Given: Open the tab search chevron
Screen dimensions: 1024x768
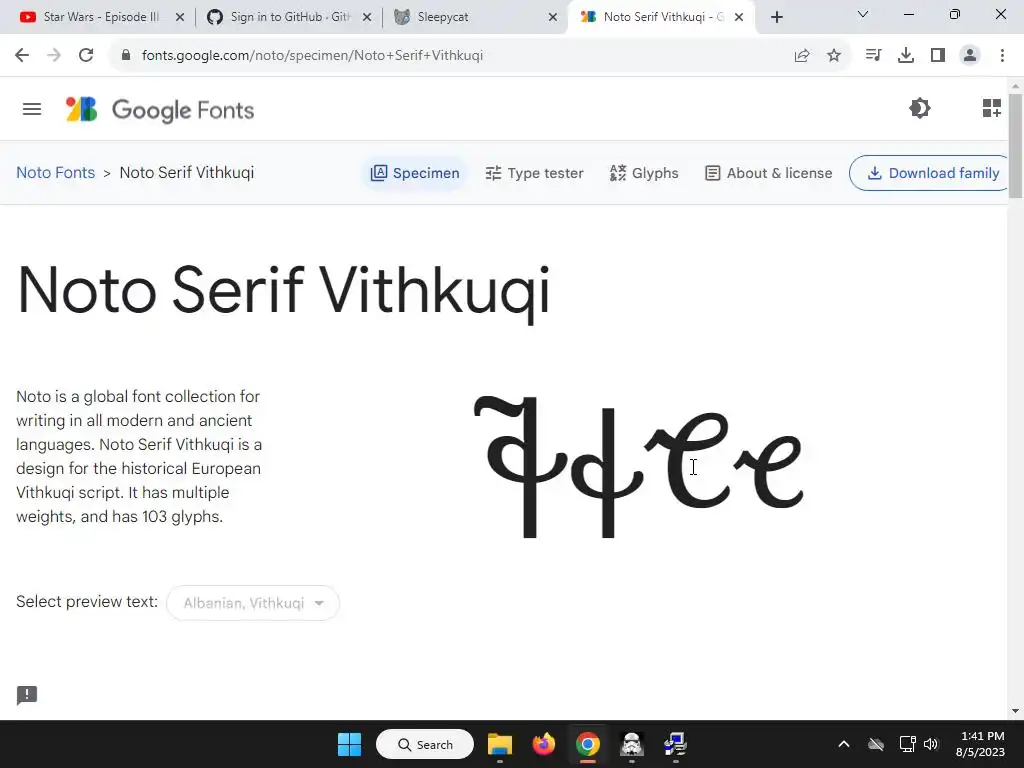Looking at the screenshot, I should (863, 14).
